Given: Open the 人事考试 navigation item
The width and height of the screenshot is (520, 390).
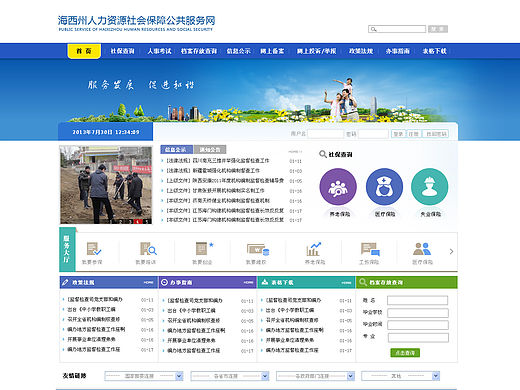Looking at the screenshot, I should [159, 51].
